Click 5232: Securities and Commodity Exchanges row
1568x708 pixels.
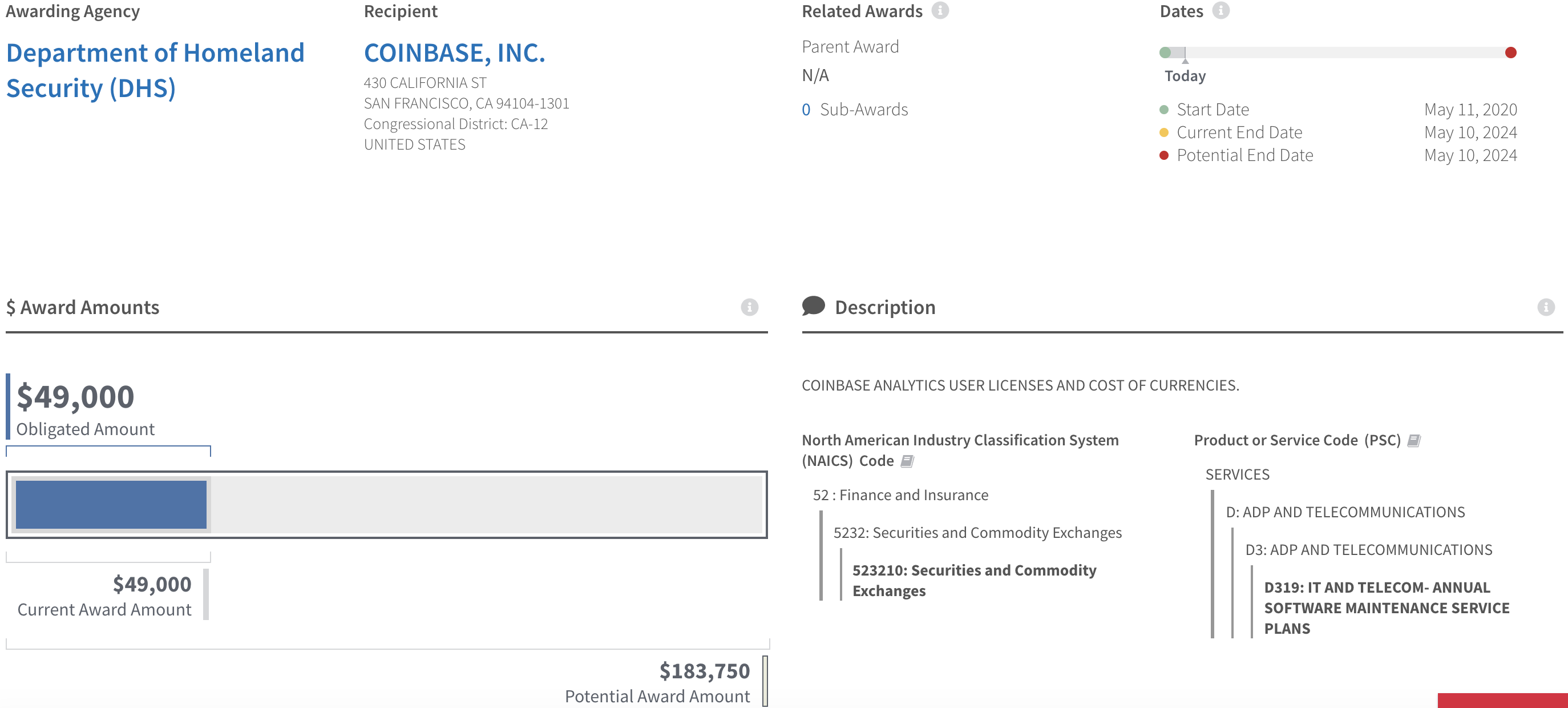click(977, 533)
